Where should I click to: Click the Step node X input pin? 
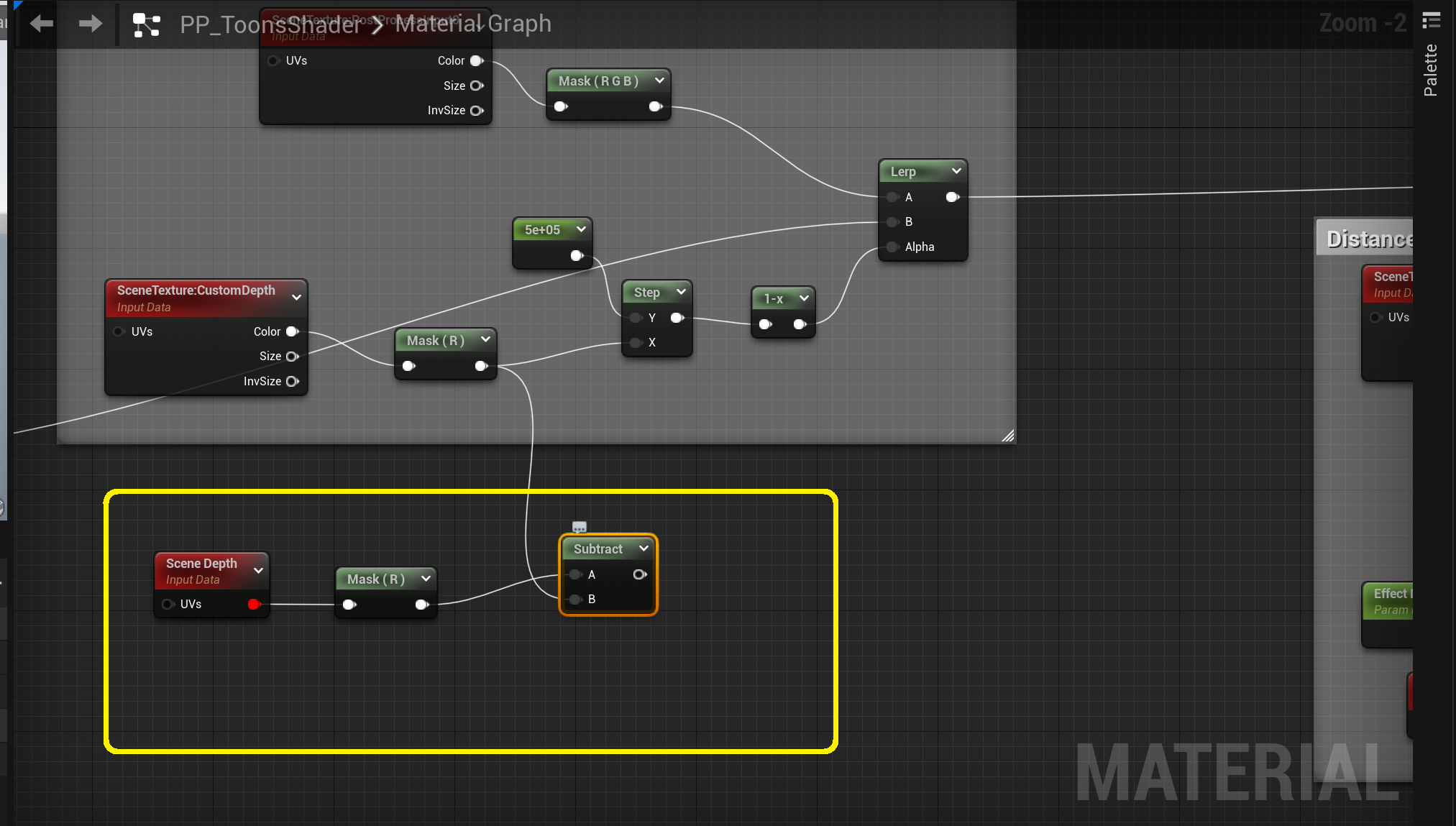[x=636, y=343]
